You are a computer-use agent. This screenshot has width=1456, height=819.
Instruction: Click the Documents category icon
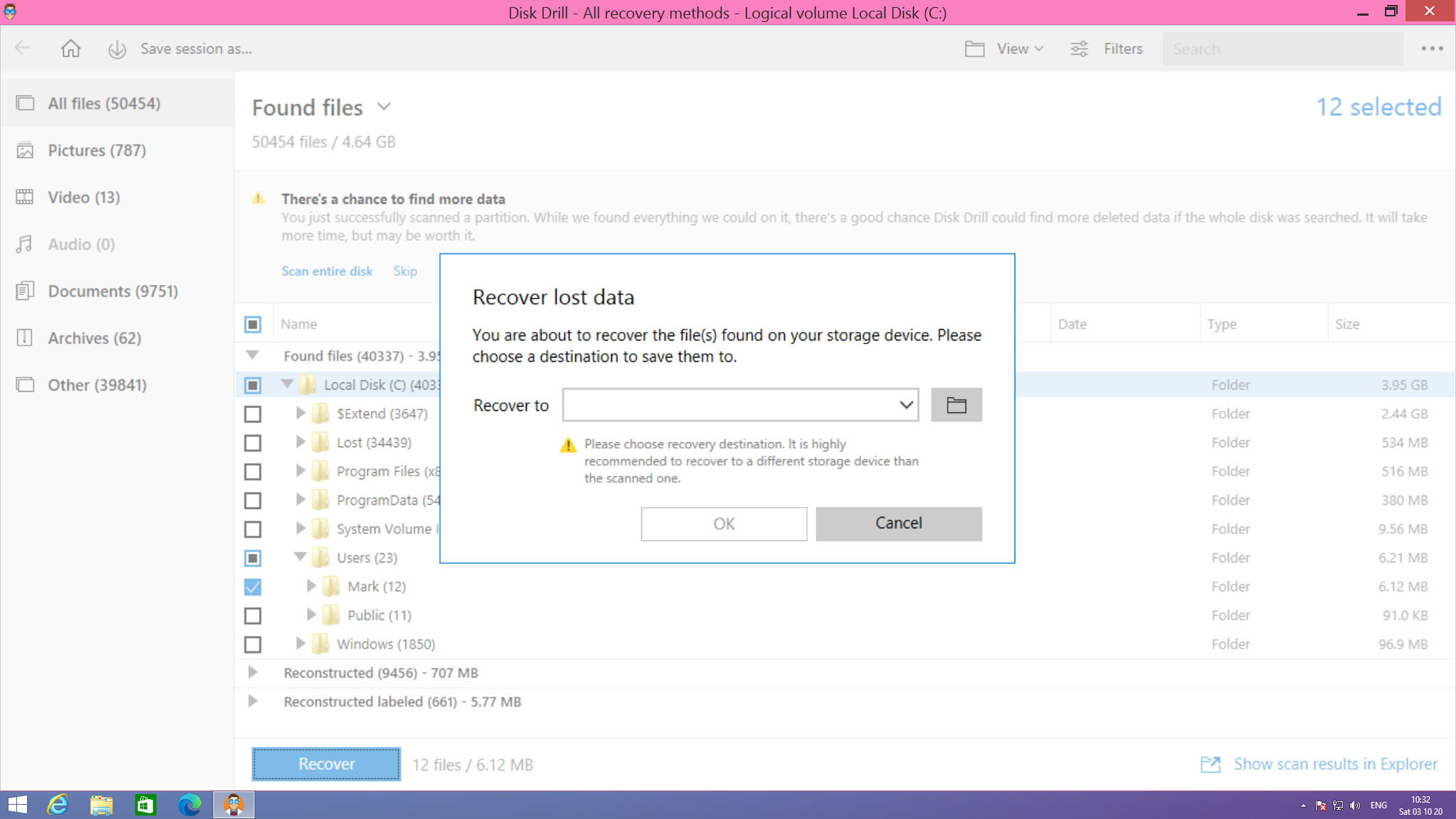pos(25,291)
